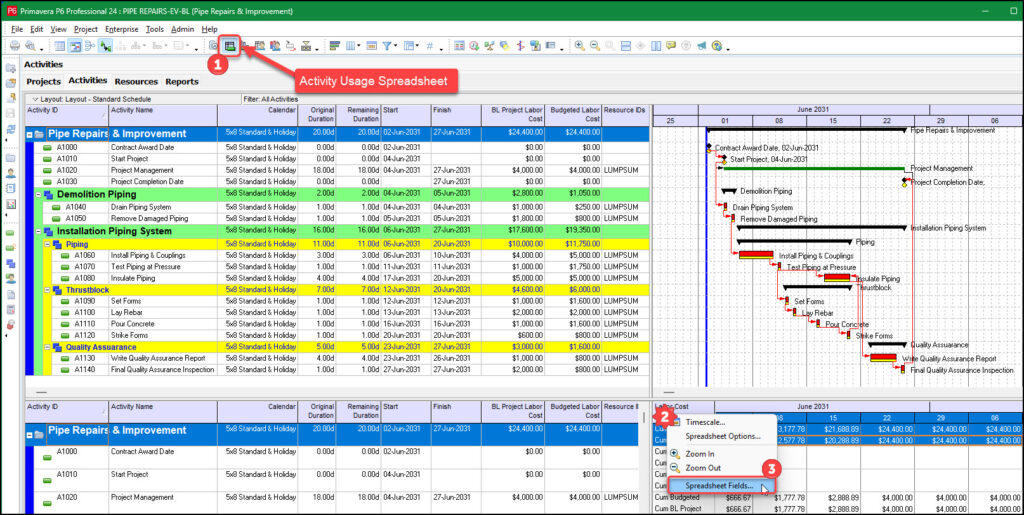1024x515 pixels.
Task: Click the Resource IDs column header in top table
Action: pyautogui.click(x=626, y=115)
